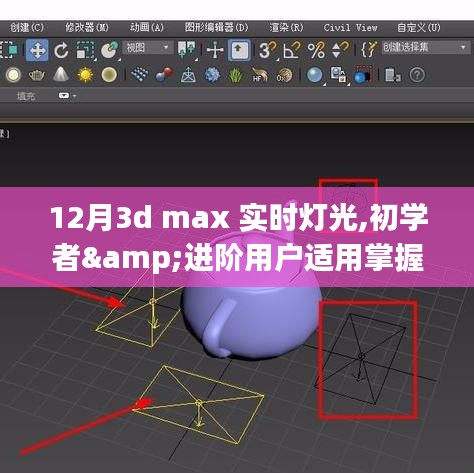The height and width of the screenshot is (474, 474).
Task: Open the 创建选择集 dropdown
Action: coord(425,48)
